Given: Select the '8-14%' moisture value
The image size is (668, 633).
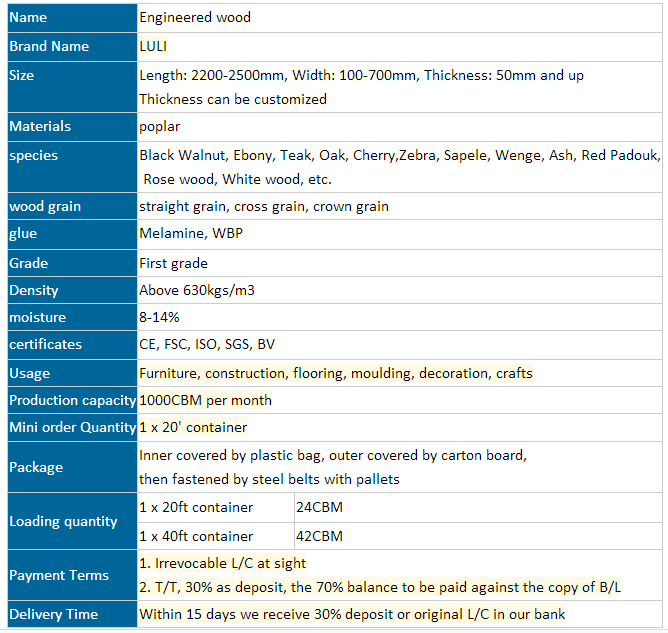Looking at the screenshot, I should click(159, 317).
